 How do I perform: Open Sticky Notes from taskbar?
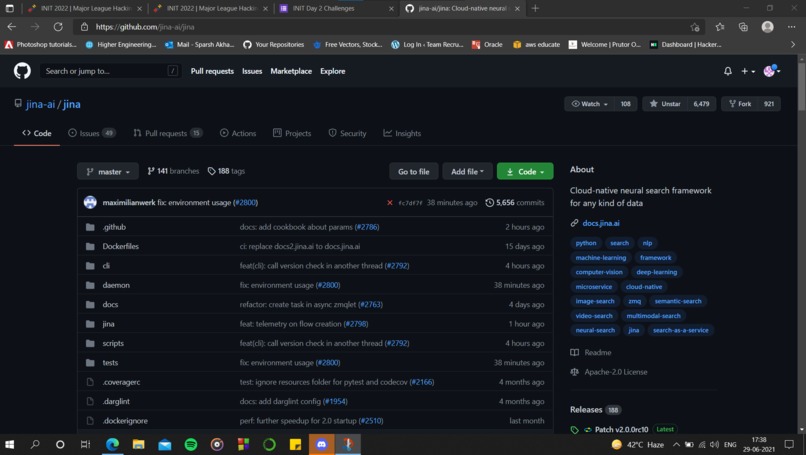296,444
